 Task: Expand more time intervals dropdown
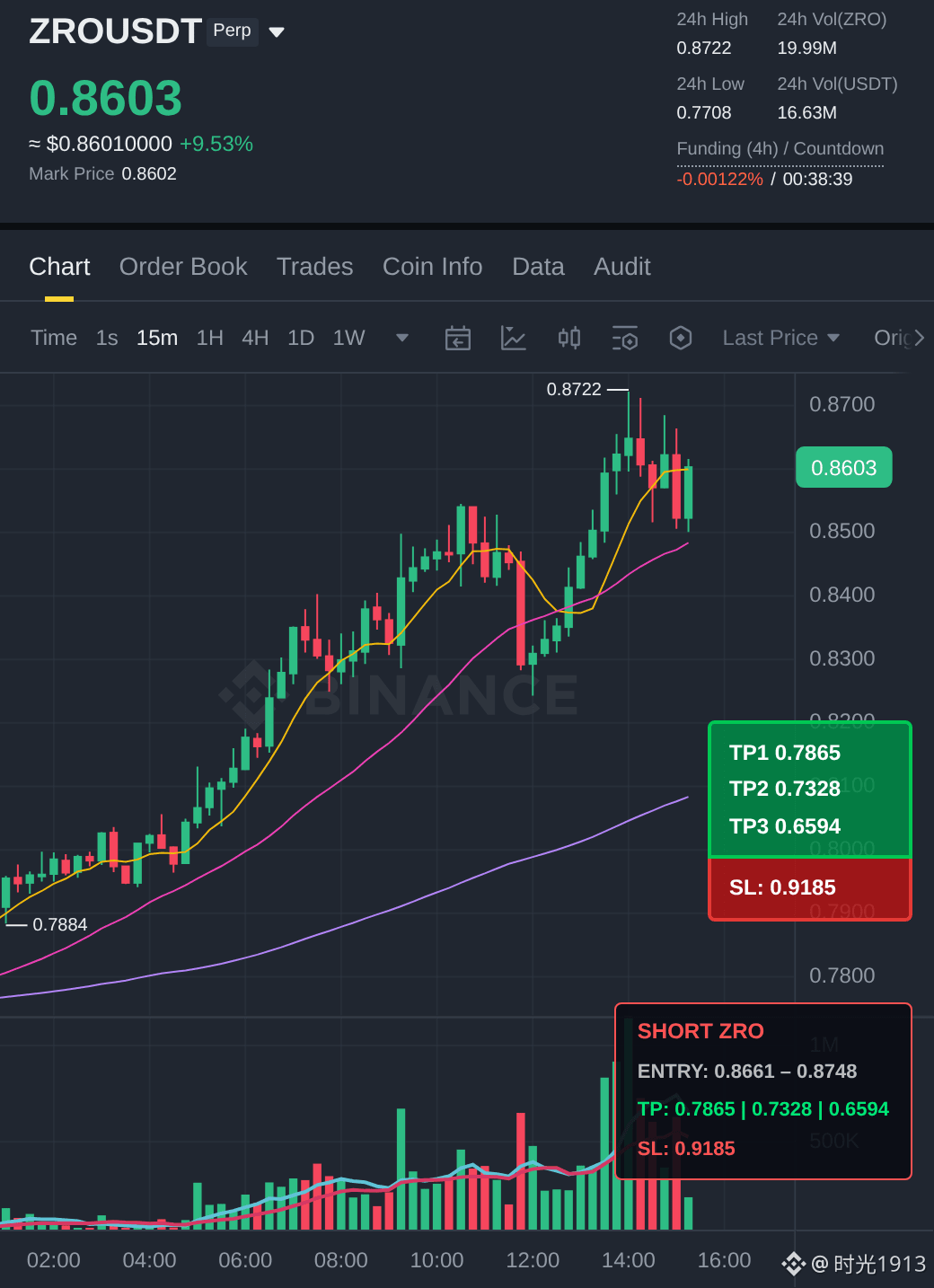(x=402, y=338)
